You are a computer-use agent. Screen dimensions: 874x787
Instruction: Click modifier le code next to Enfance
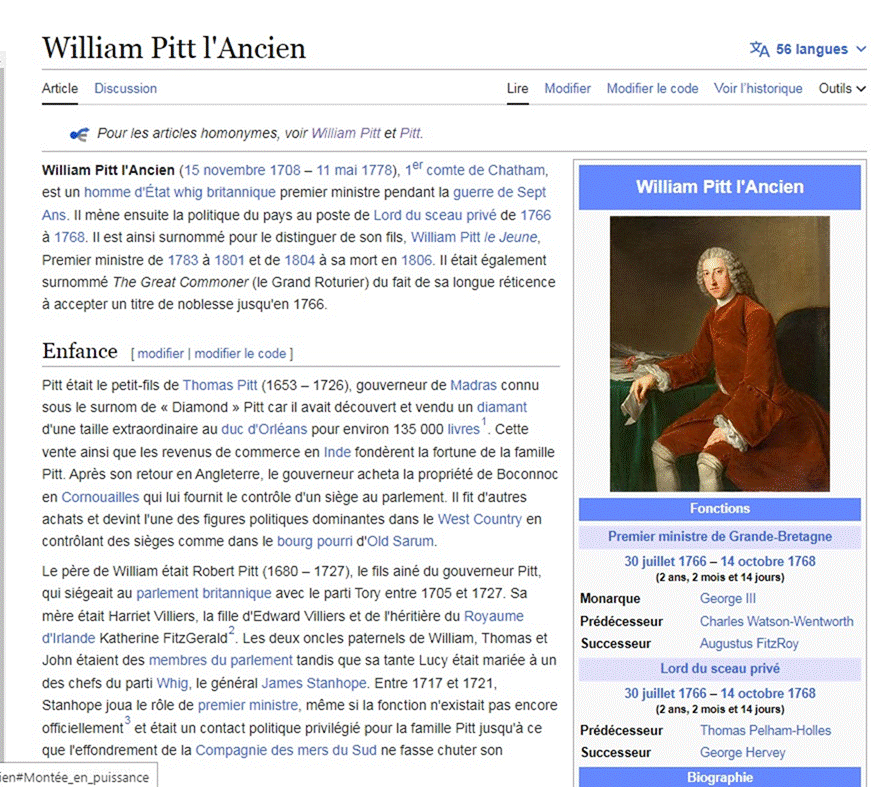[x=240, y=354]
